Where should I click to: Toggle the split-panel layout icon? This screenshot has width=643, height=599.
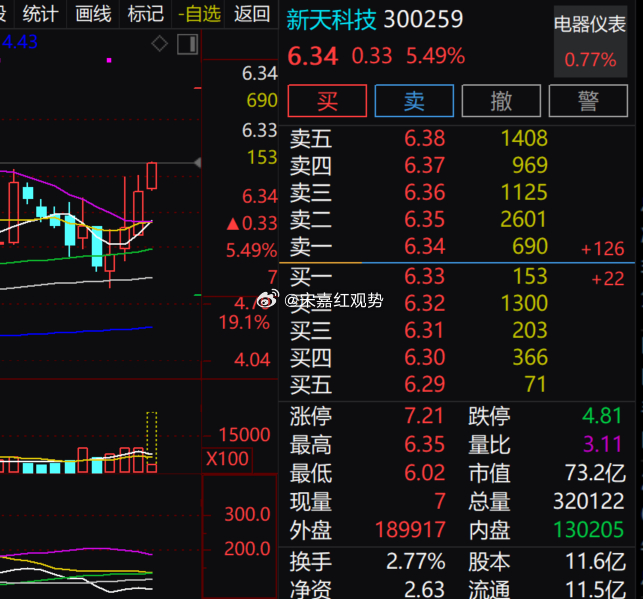[188, 44]
